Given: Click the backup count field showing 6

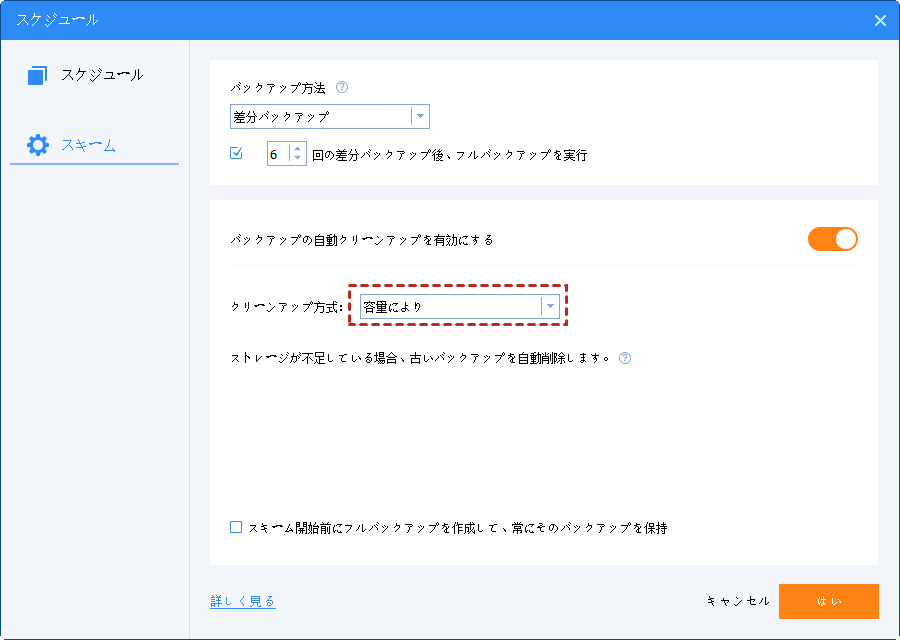Looking at the screenshot, I should coord(278,154).
